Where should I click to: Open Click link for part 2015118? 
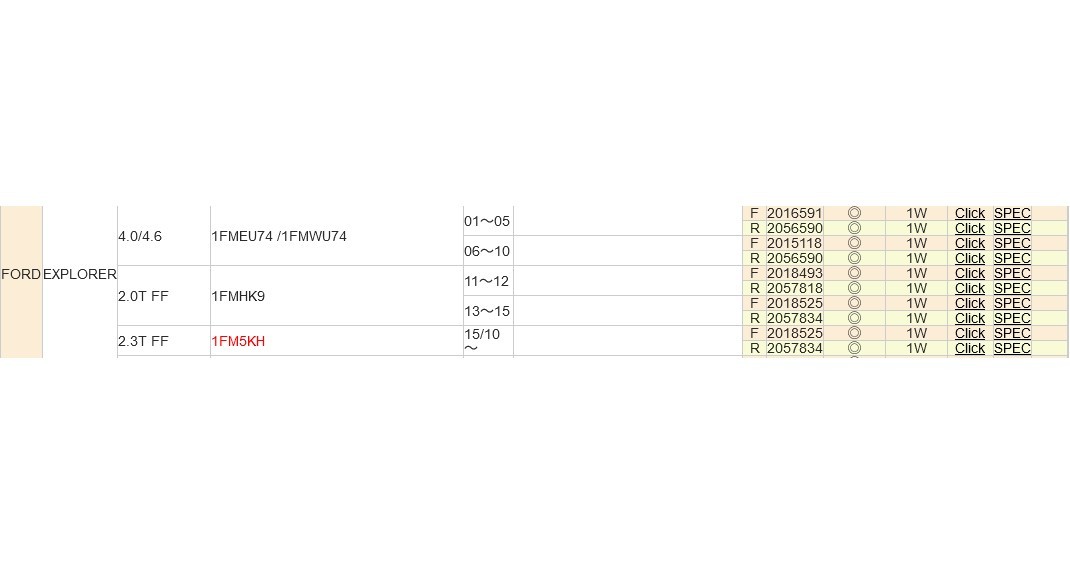[x=969, y=243]
